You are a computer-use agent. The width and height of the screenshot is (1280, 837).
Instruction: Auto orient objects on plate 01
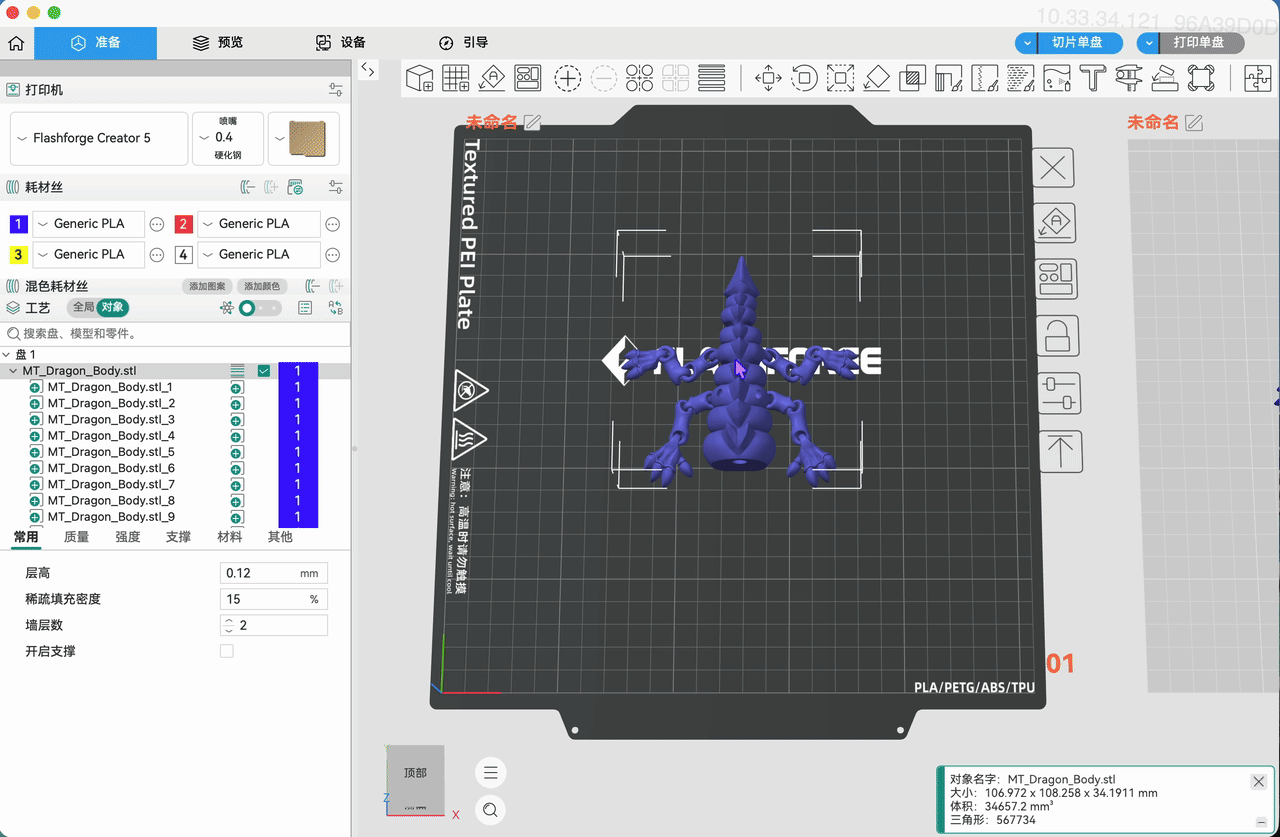pos(1056,223)
